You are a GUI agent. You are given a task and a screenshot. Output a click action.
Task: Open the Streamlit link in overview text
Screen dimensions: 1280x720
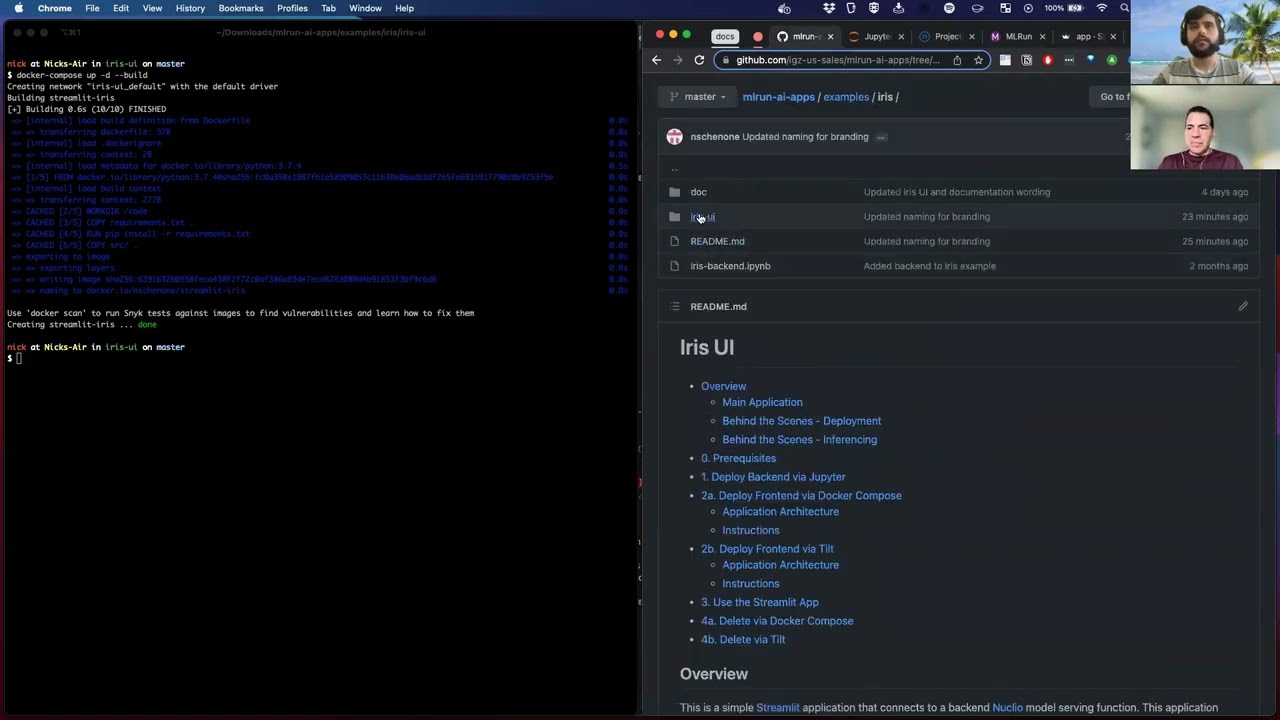[778, 708]
